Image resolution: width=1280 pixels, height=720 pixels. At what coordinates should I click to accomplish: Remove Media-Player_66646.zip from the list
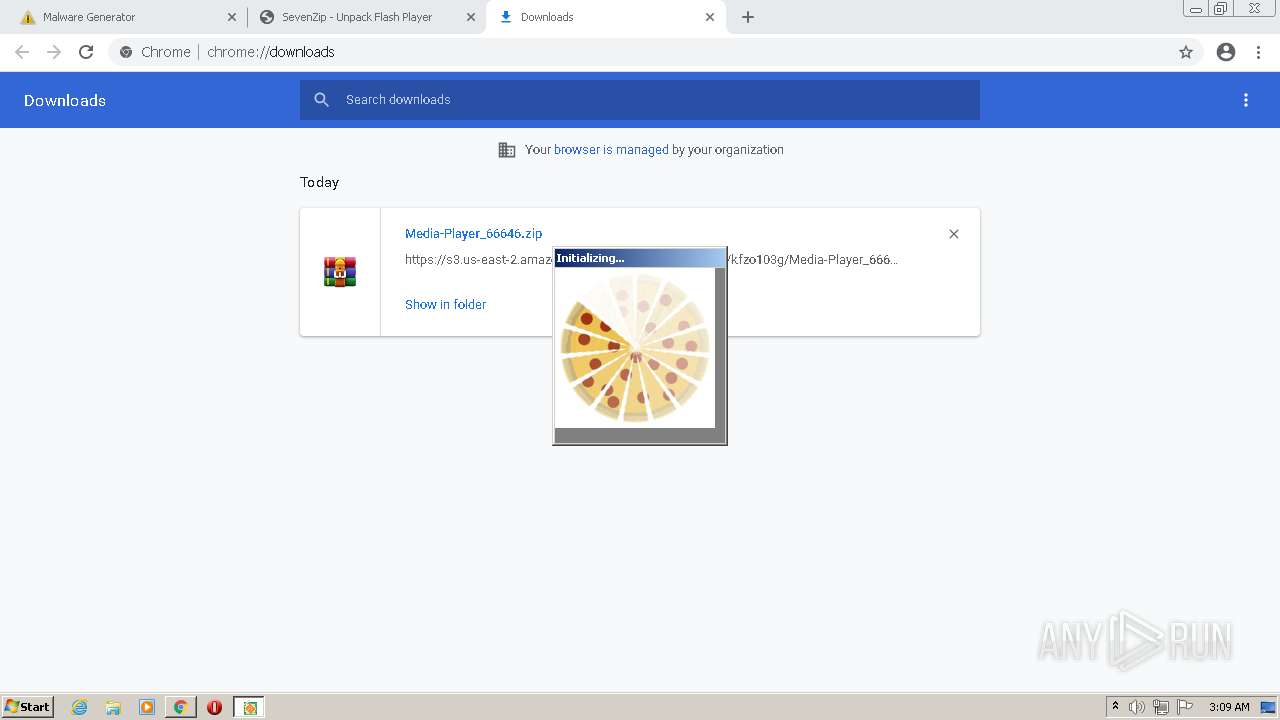pyautogui.click(x=954, y=234)
